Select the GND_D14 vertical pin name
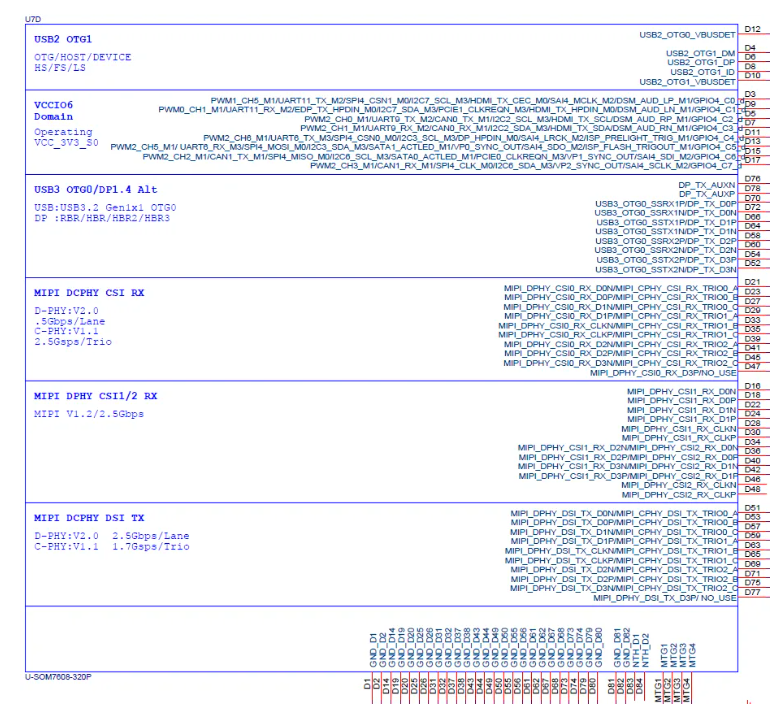This screenshot has width=784, height=705. coord(392,648)
